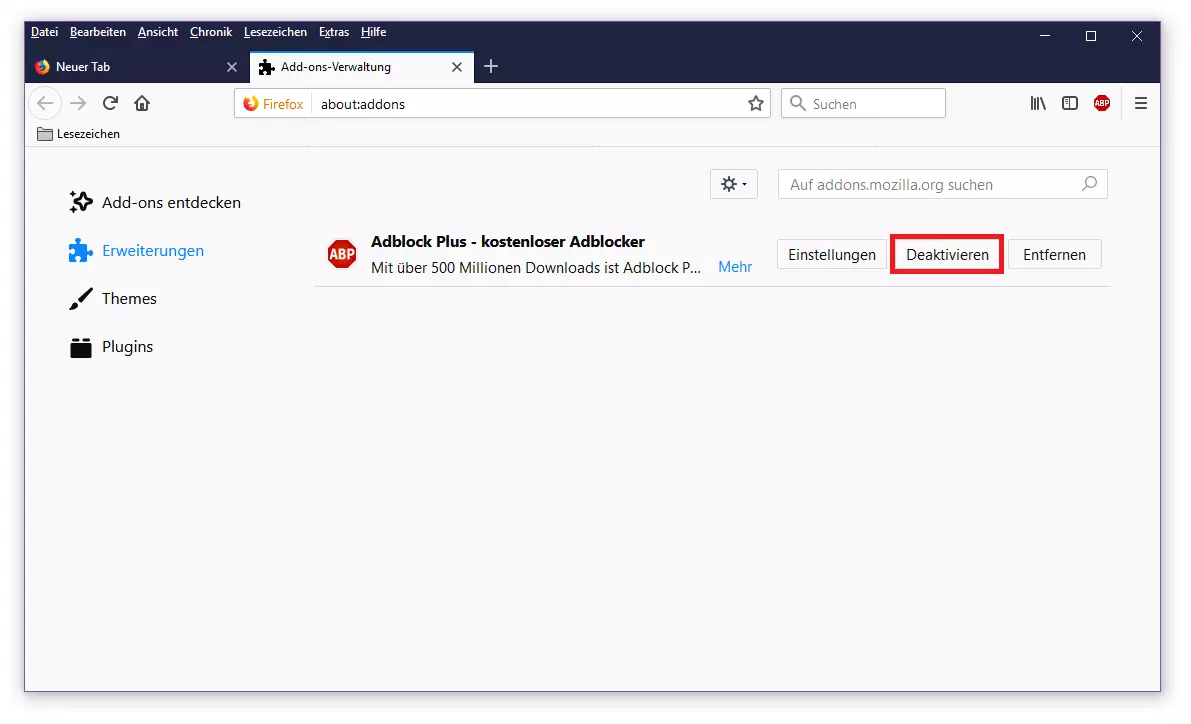Switch to the Neuer Tab tab
Screen dimensions: 1191x724
click(x=137, y=67)
